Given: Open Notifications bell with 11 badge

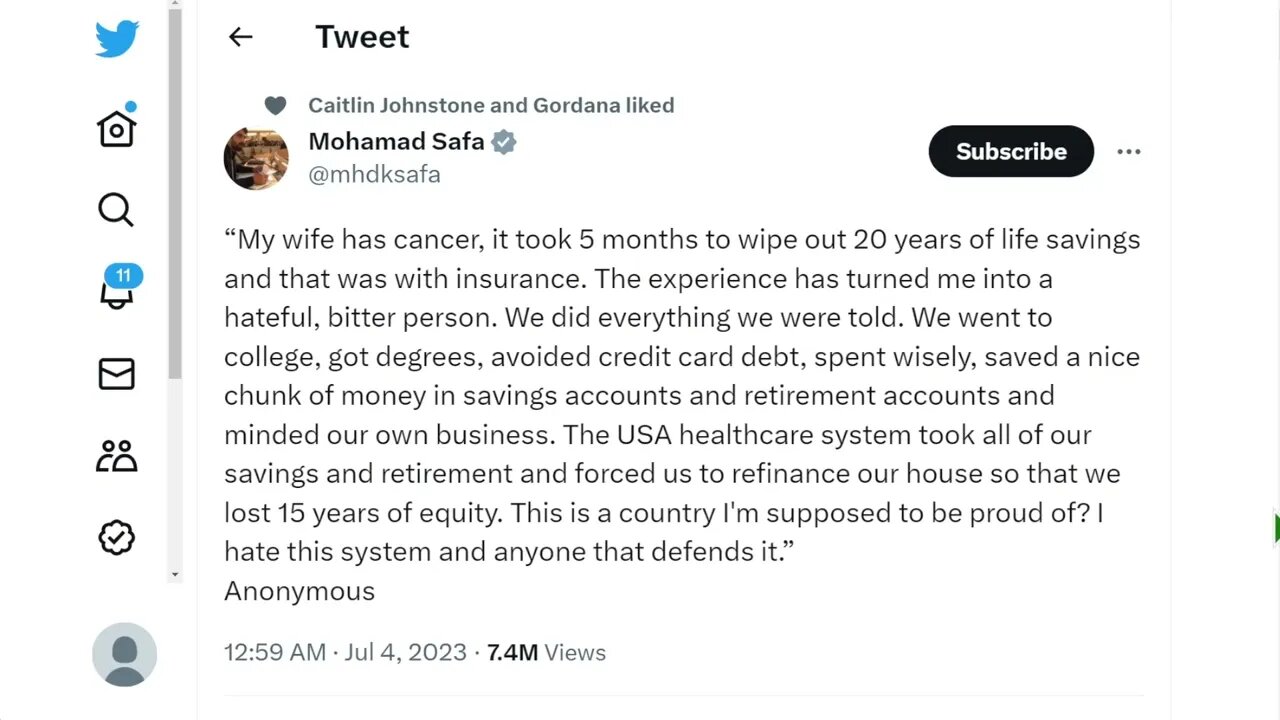Looking at the screenshot, I should pos(117,290).
